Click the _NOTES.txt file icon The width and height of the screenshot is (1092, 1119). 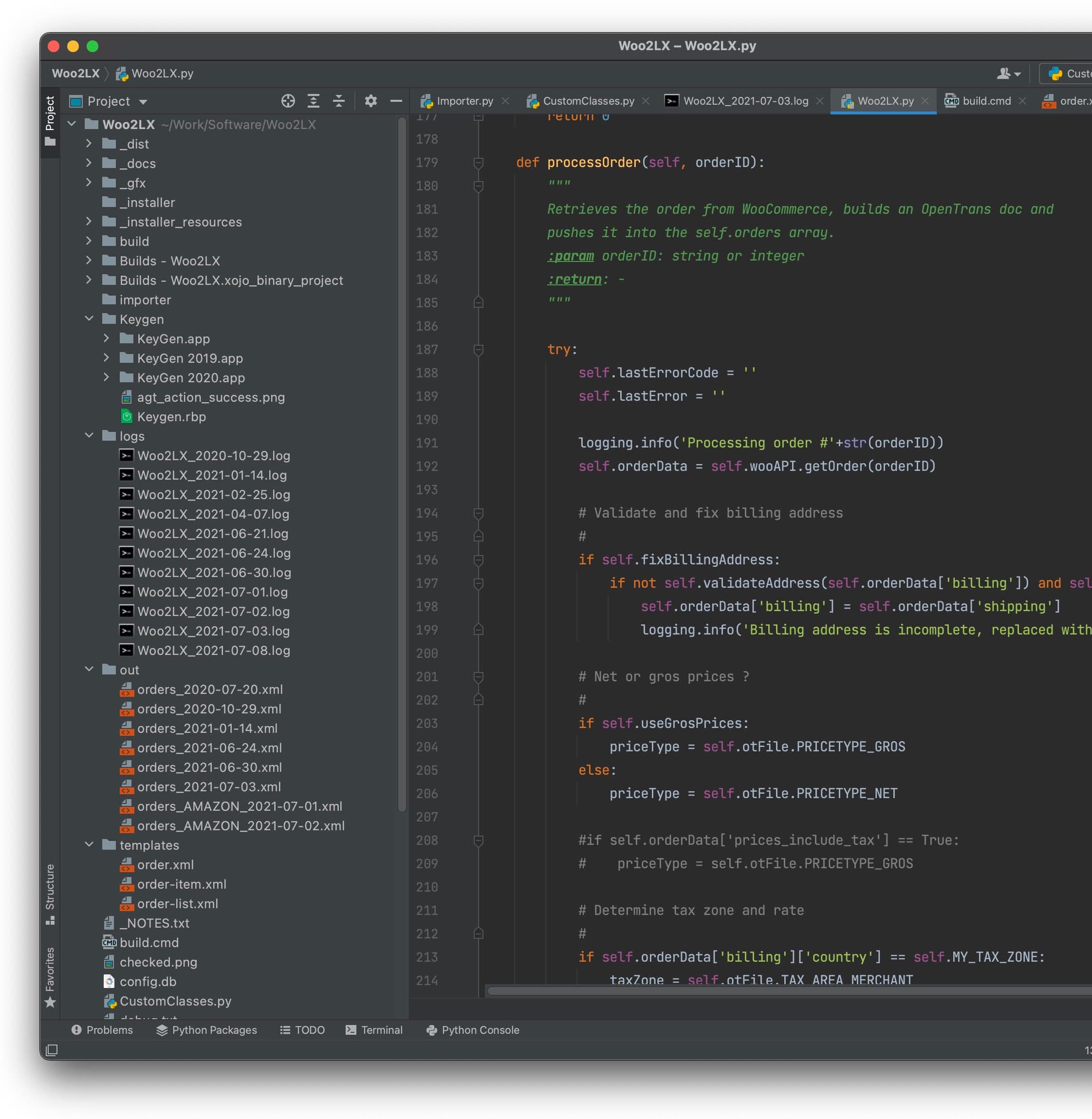(x=109, y=923)
